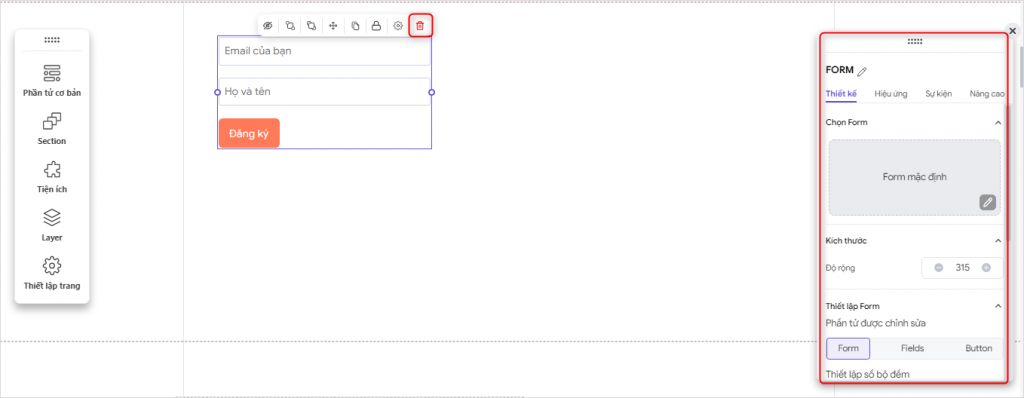This screenshot has width=1024, height=398.
Task: Select the Fields segment option
Action: tap(912, 348)
